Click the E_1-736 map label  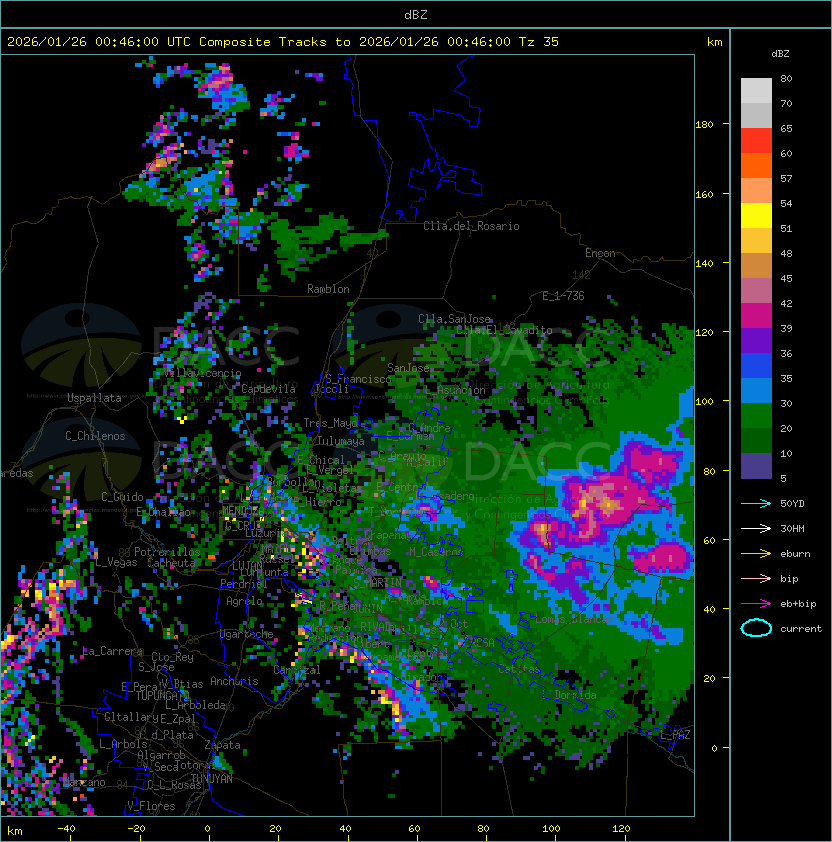(x=563, y=296)
